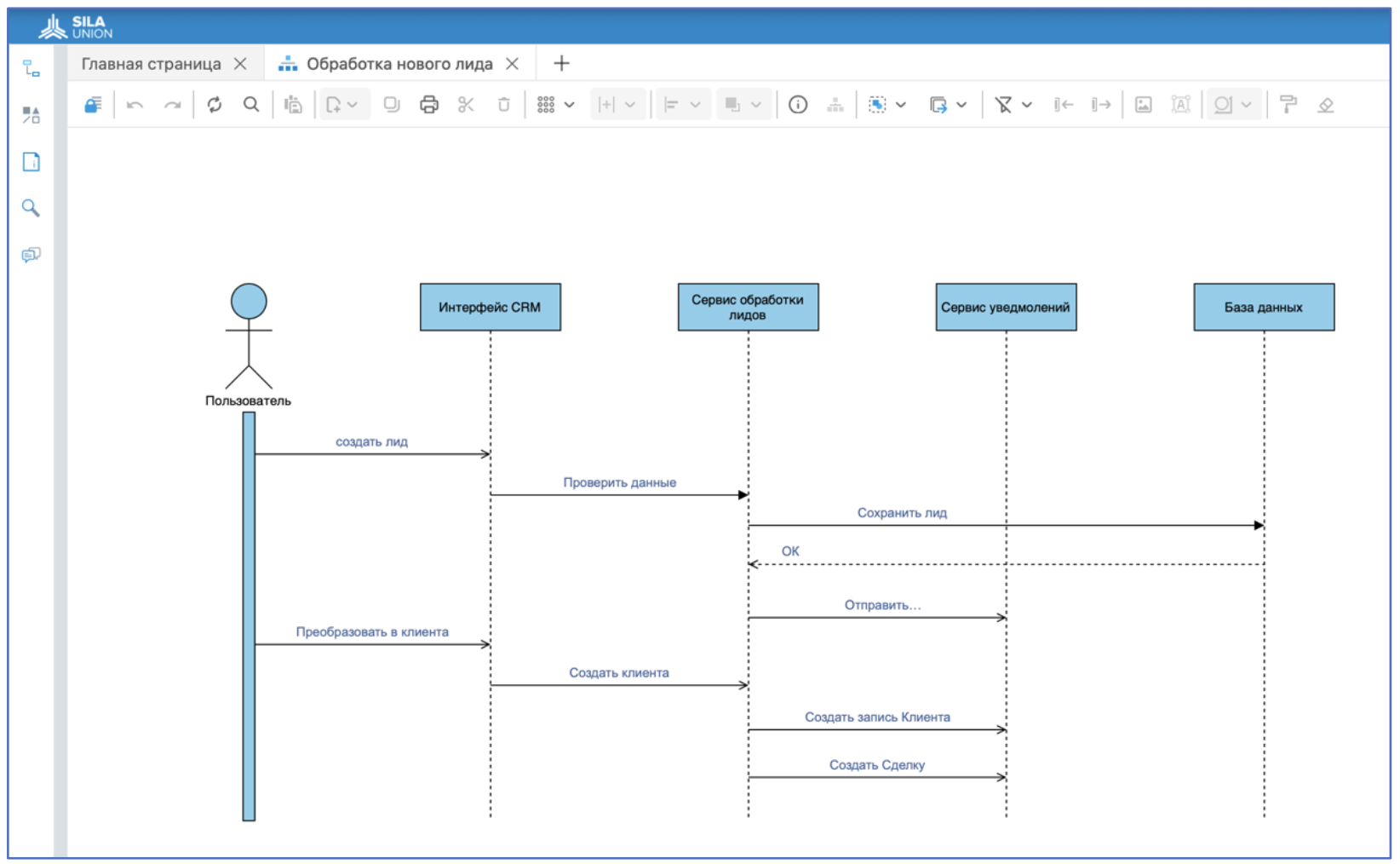This screenshot has height=864, width=1400.
Task: Open search from the left sidebar magnifier
Action: [32, 208]
